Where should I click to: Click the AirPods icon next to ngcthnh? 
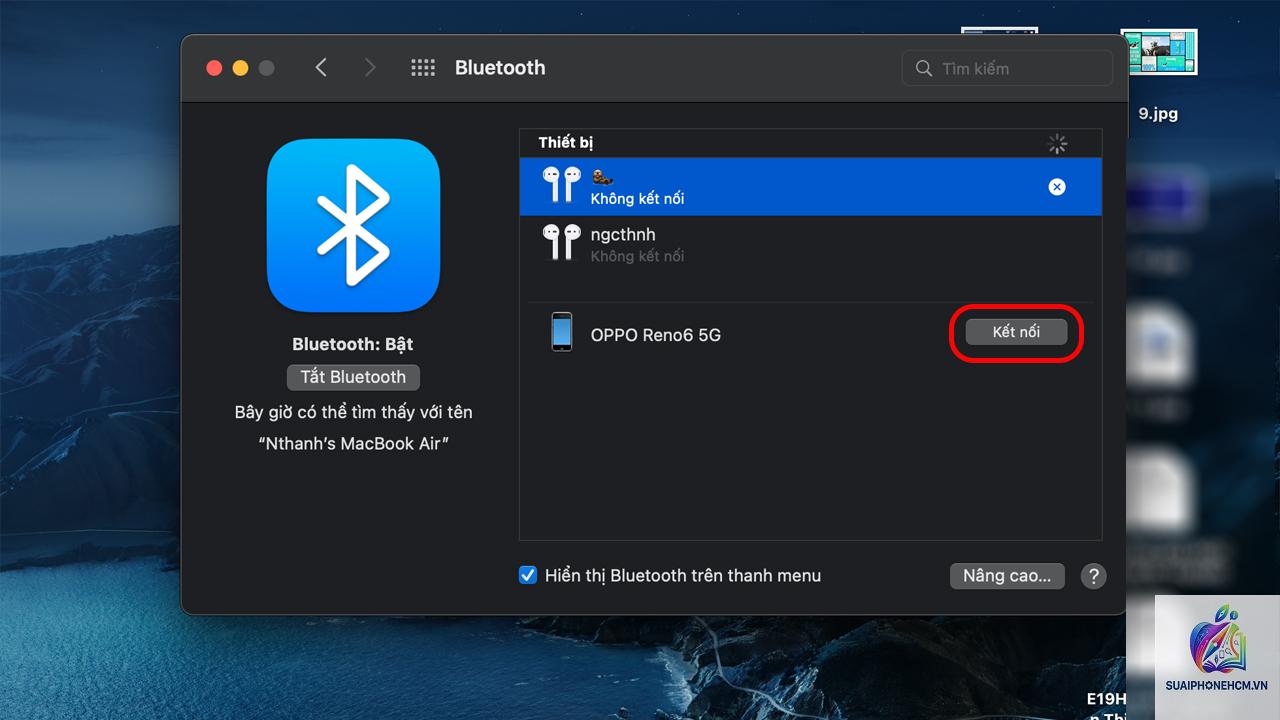click(561, 242)
